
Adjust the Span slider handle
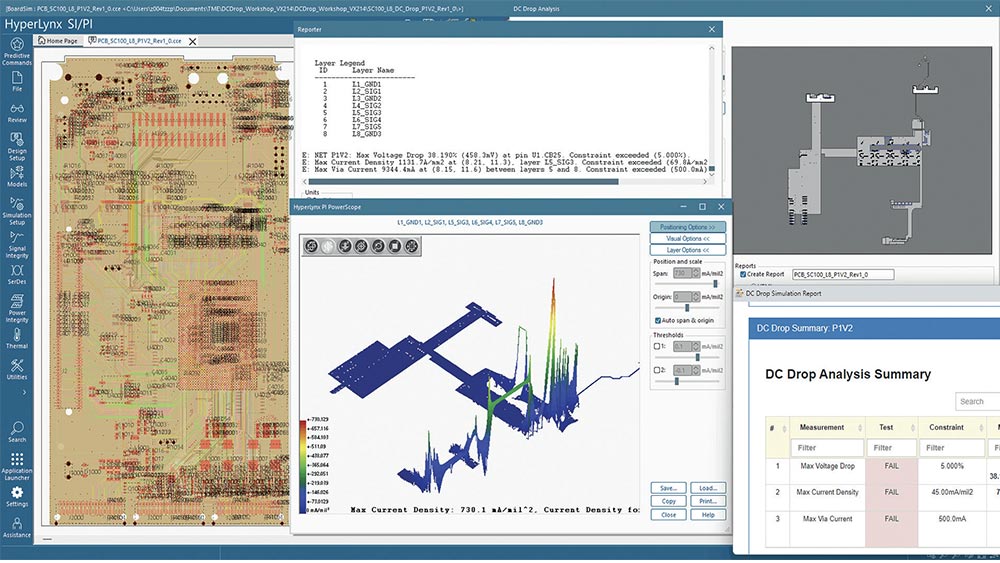[715, 284]
